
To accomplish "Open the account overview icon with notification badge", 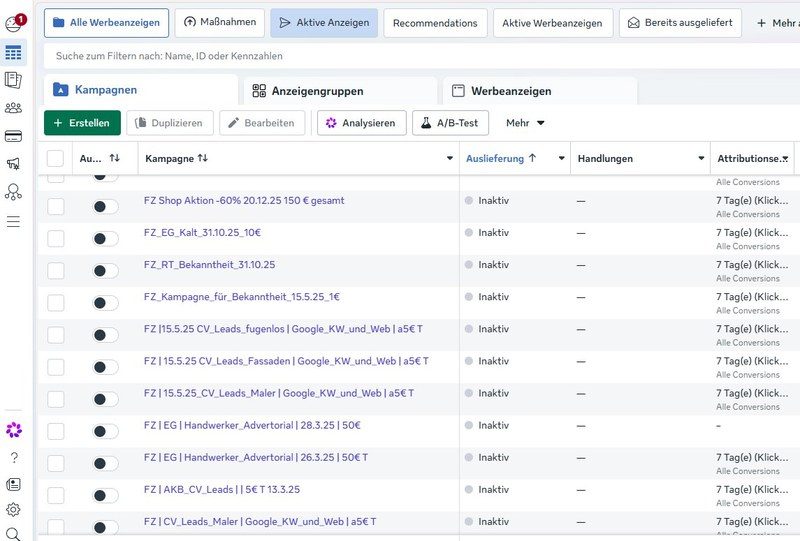I will tap(14, 23).
